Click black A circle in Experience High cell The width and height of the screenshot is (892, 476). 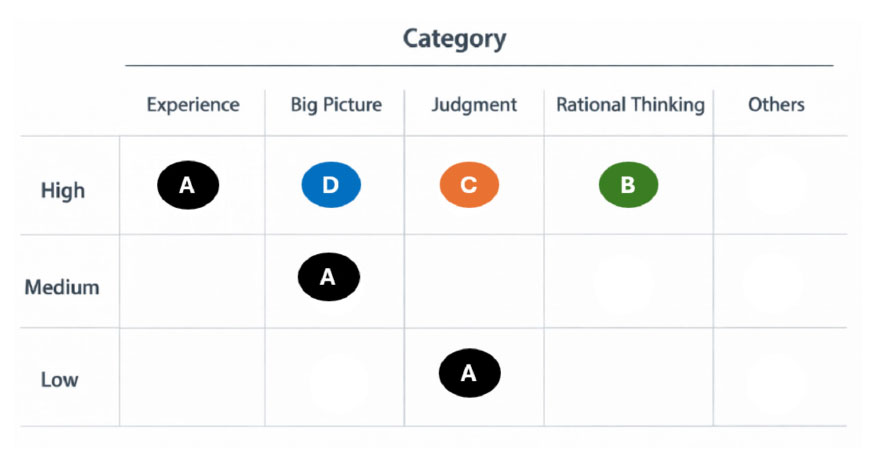188,185
